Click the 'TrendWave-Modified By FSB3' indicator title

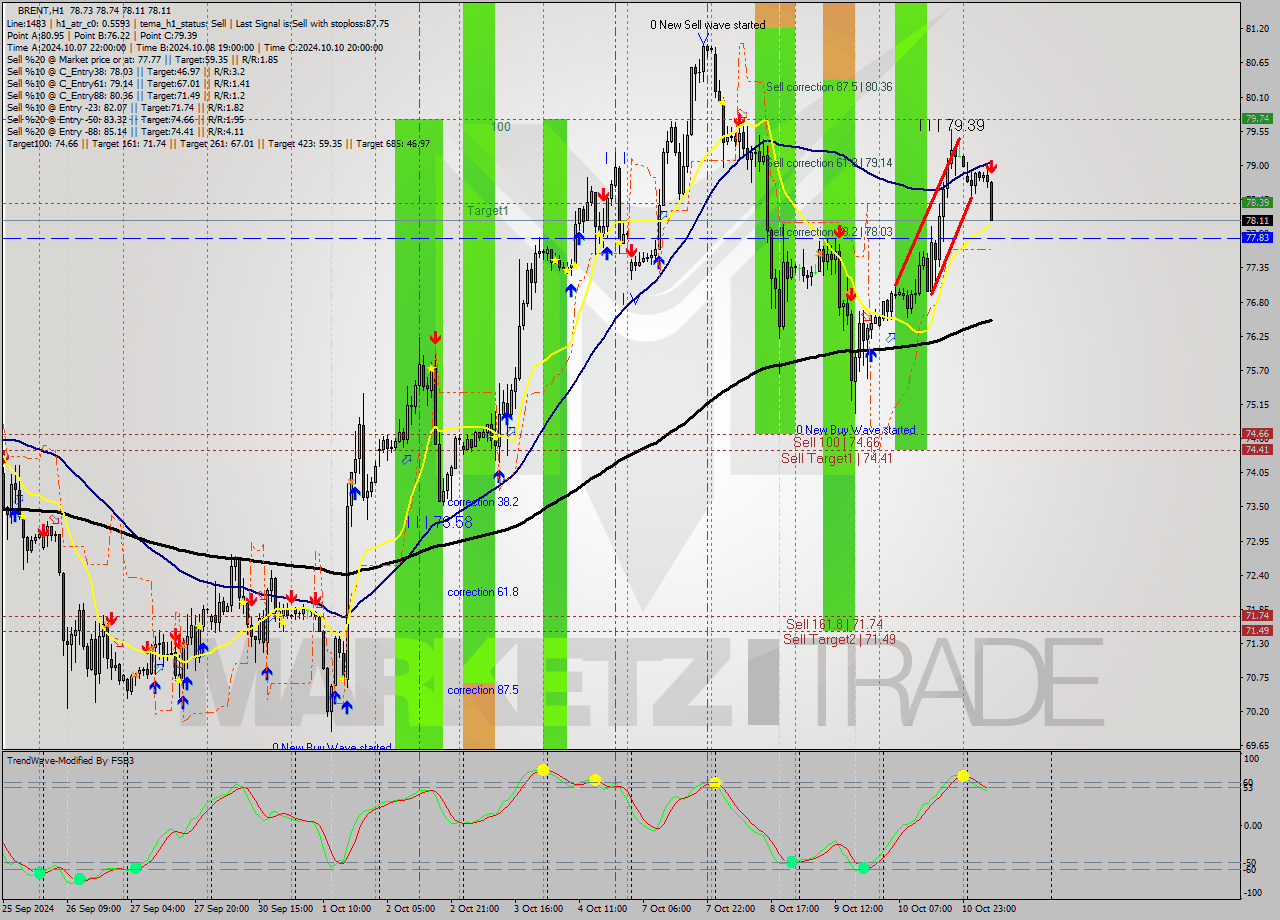pyautogui.click(x=70, y=761)
